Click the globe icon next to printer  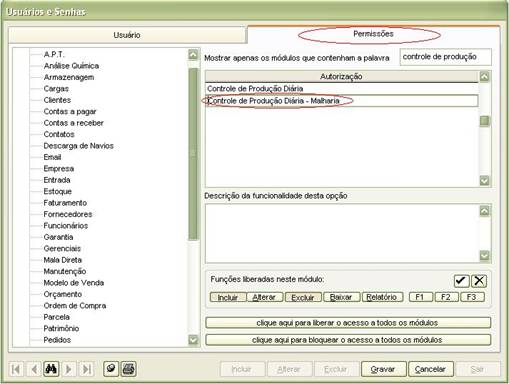(111, 369)
